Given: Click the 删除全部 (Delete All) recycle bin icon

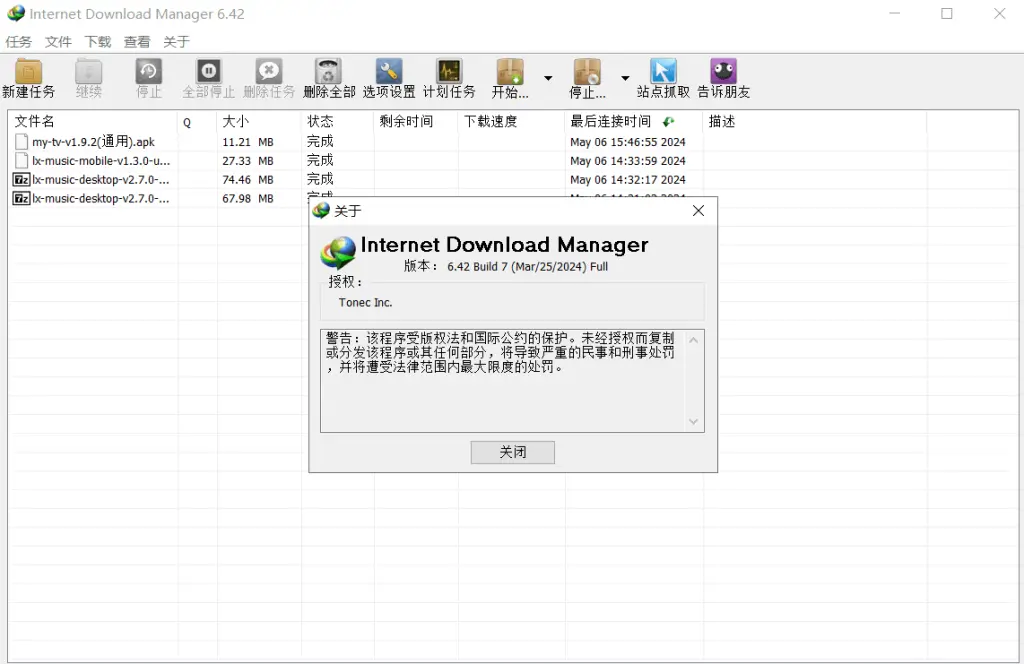Looking at the screenshot, I should coord(328,72).
